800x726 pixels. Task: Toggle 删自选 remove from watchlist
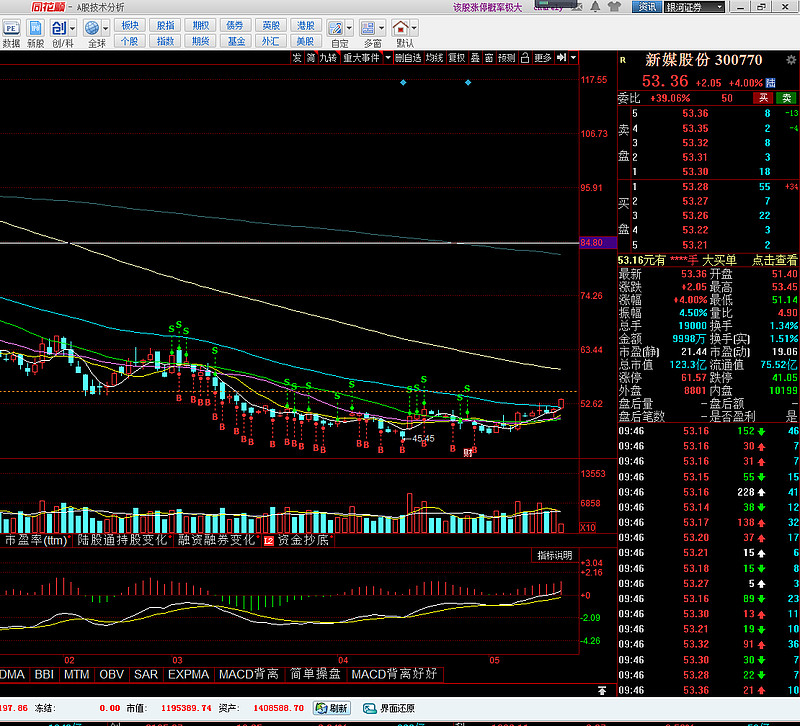pyautogui.click(x=408, y=58)
